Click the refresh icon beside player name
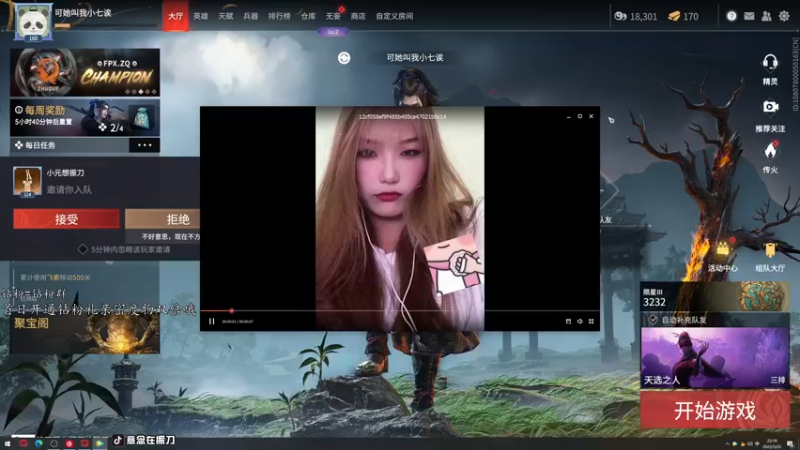The image size is (800, 450). point(344,58)
